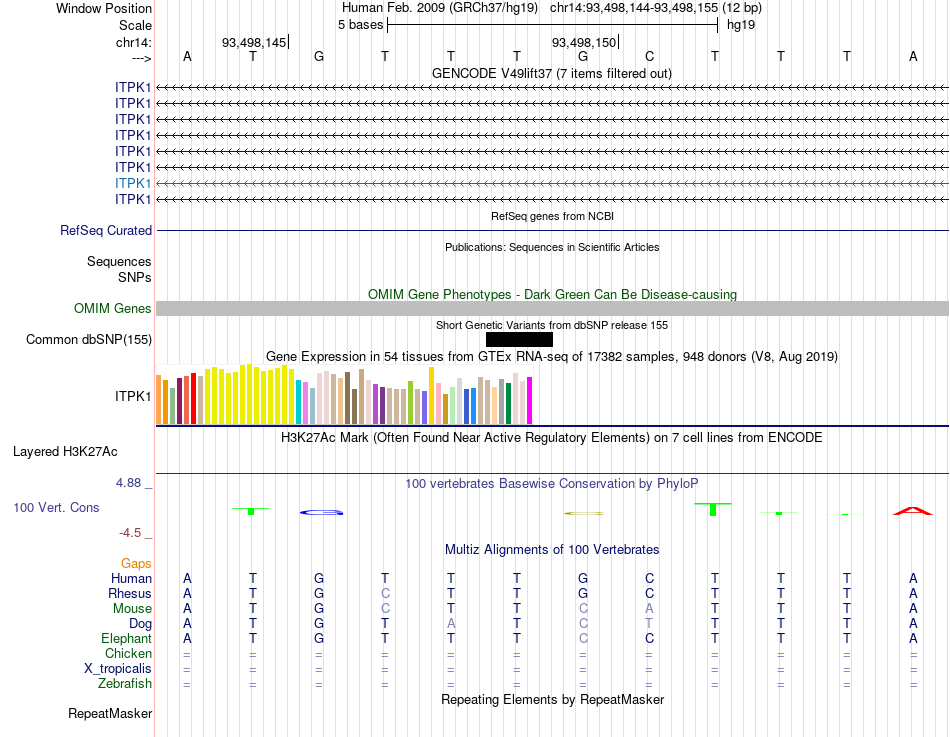This screenshot has height=737, width=950.
Task: Click the C base in top sequence row
Action: click(x=649, y=56)
